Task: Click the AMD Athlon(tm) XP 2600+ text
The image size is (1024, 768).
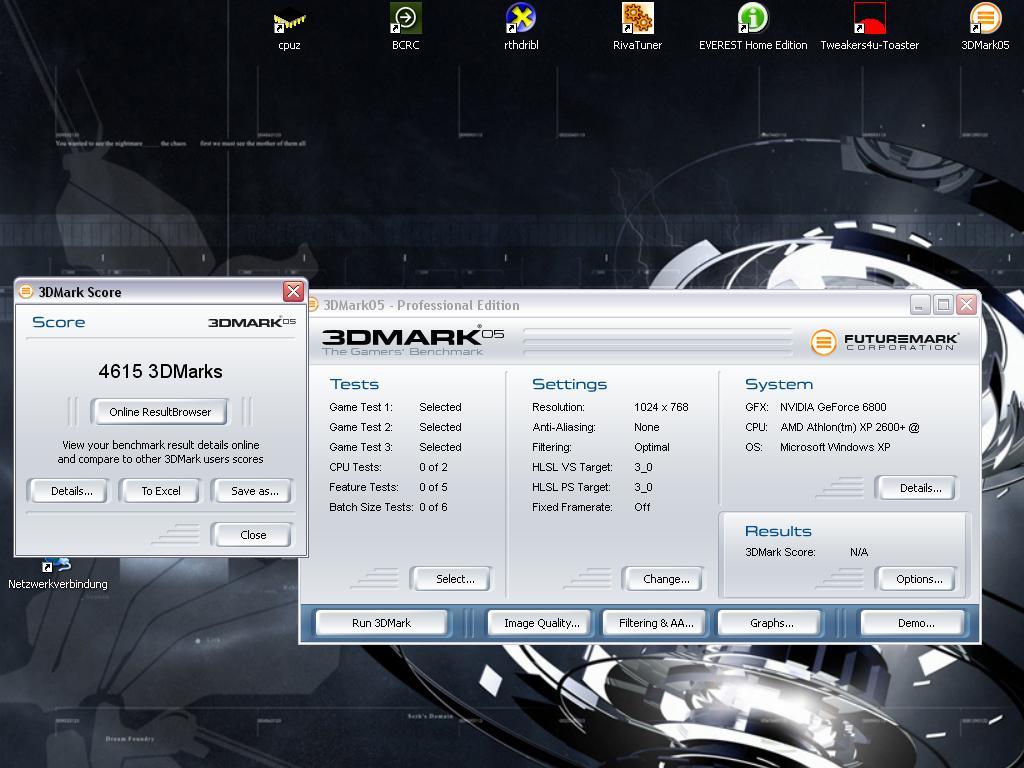Action: [850, 427]
